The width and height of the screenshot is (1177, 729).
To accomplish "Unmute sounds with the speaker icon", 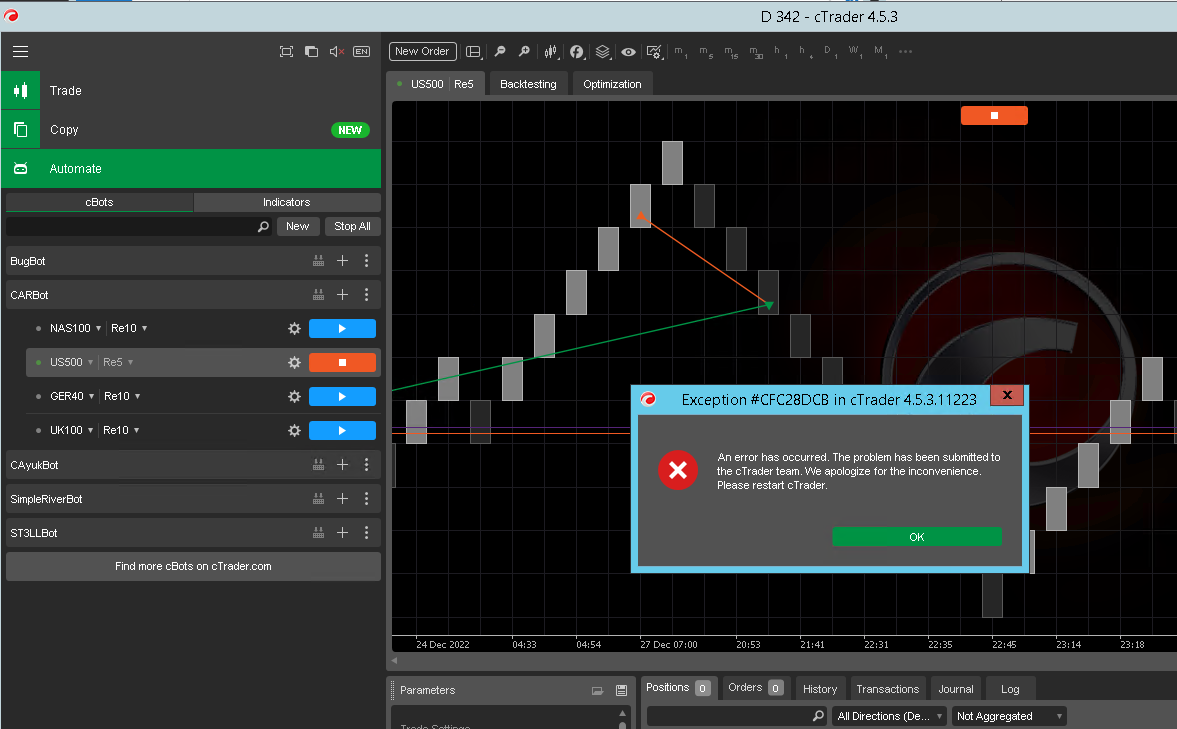I will 336,51.
